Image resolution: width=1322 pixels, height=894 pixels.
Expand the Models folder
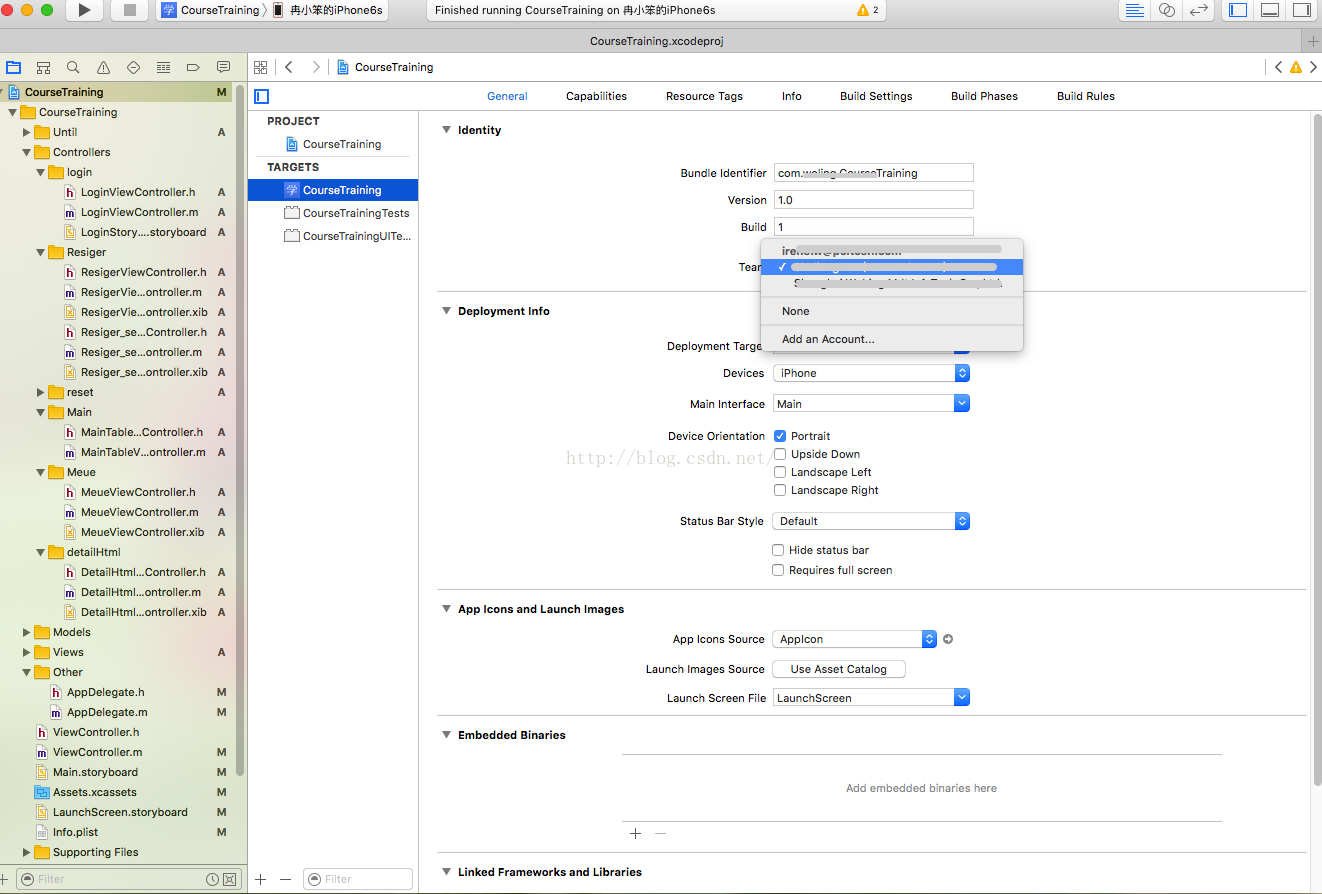(27, 632)
